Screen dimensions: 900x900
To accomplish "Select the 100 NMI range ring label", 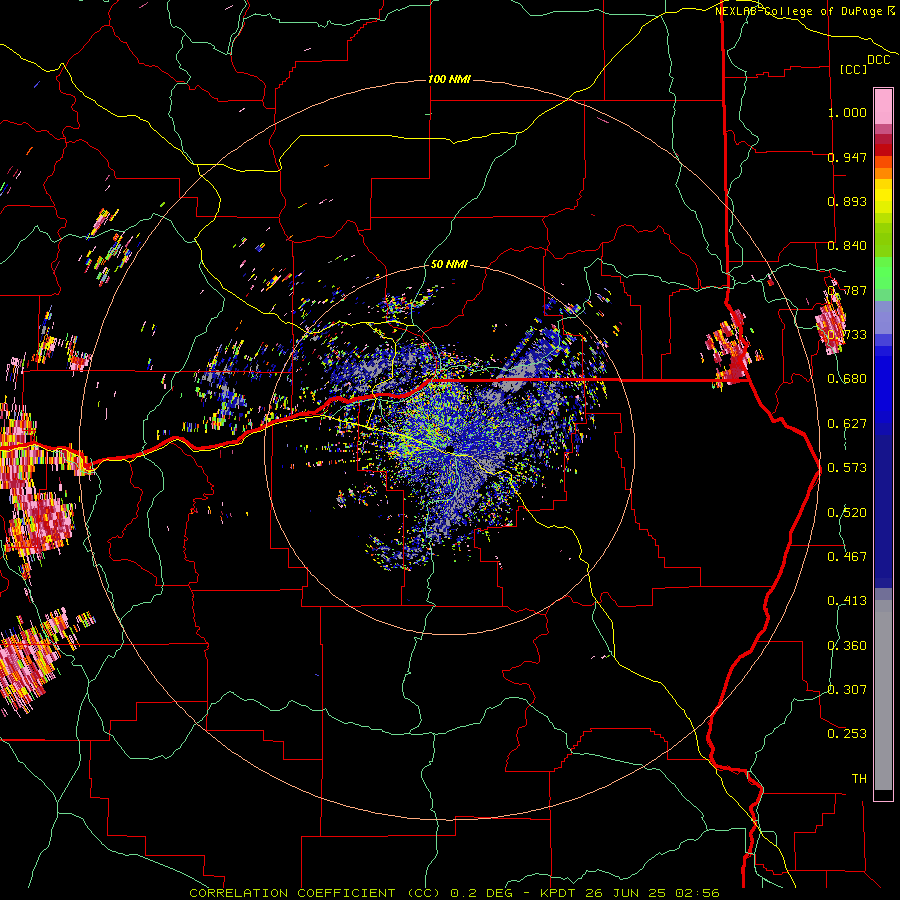I will 449,79.
